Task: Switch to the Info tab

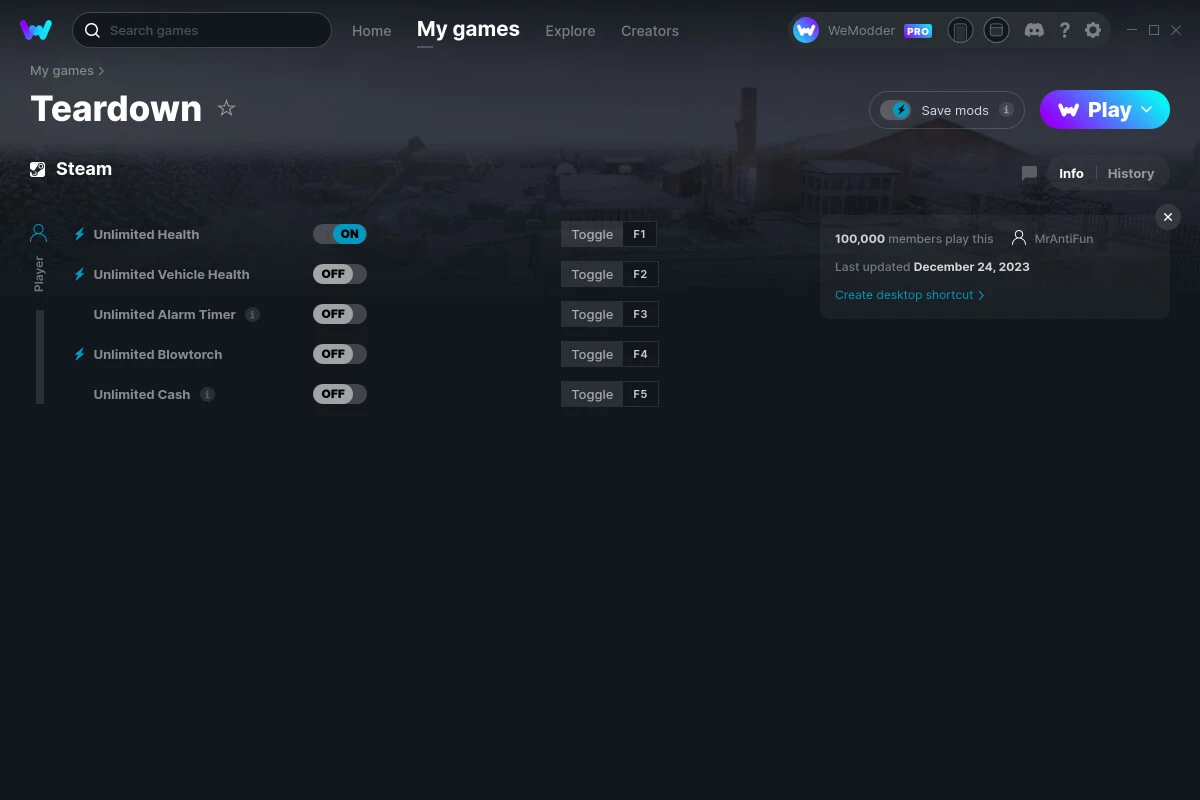Action: (x=1071, y=173)
